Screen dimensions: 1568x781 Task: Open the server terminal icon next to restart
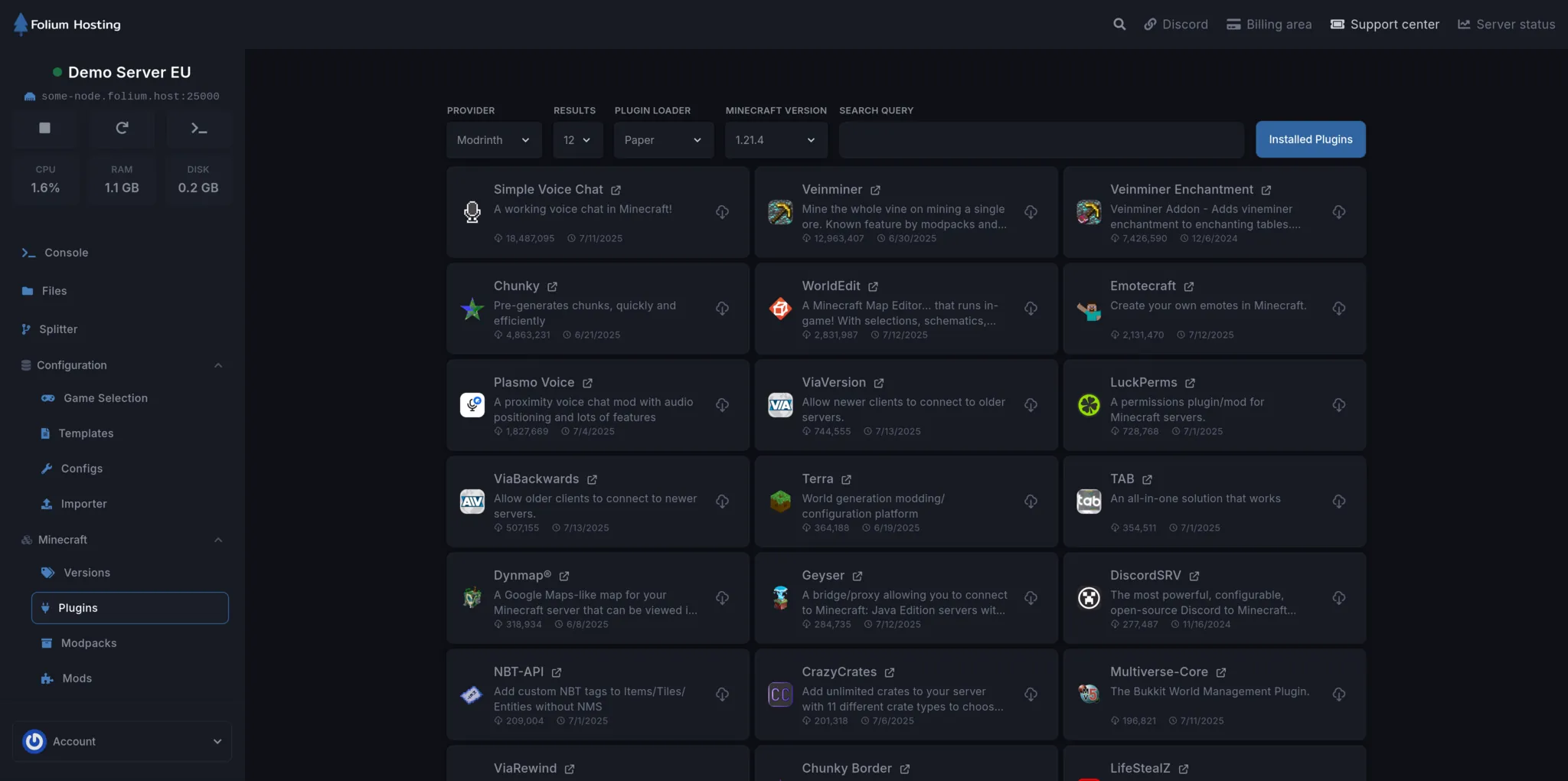(x=198, y=128)
